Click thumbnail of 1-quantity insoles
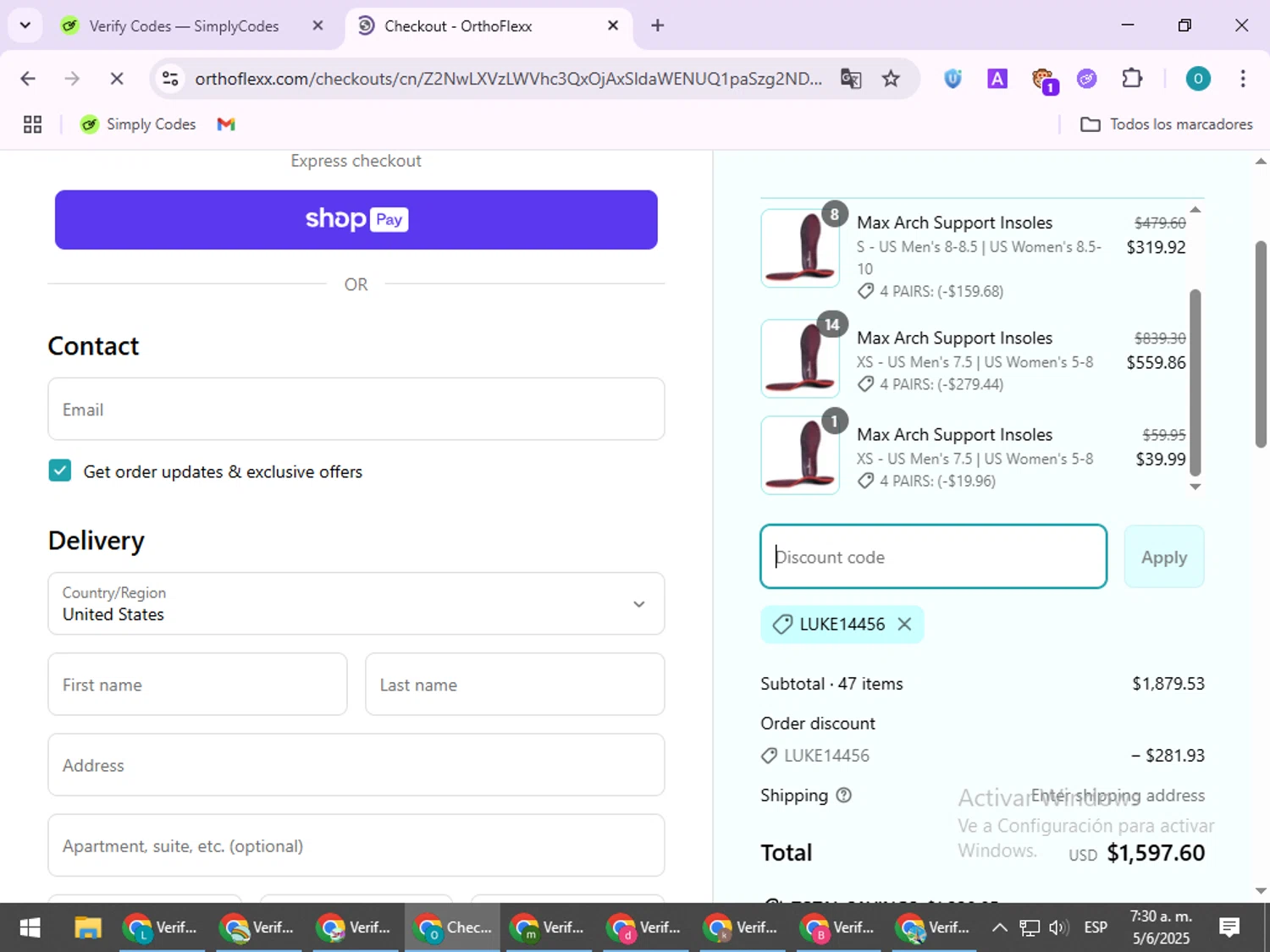The height and width of the screenshot is (952, 1270). pyautogui.click(x=800, y=454)
